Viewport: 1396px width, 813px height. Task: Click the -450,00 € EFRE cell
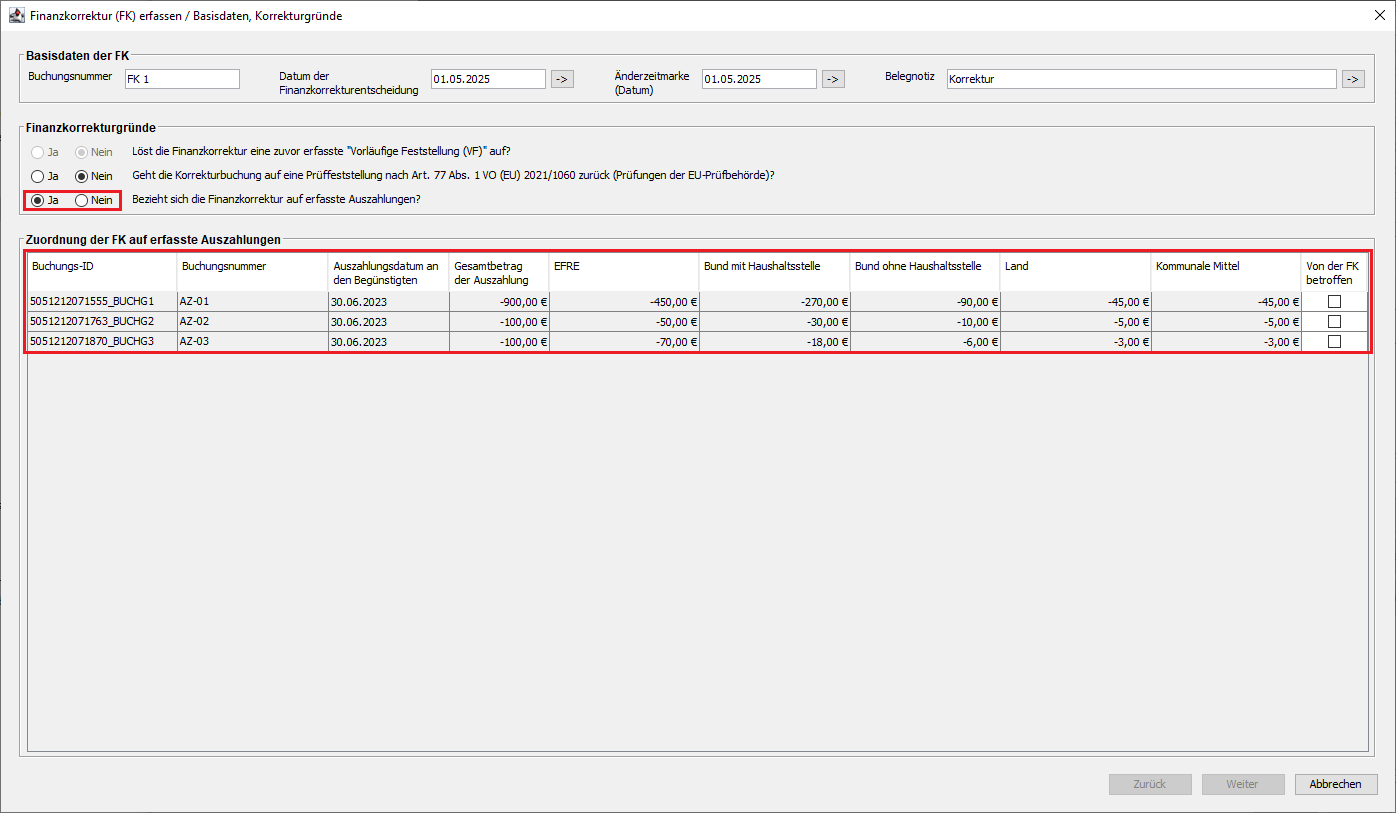click(x=624, y=302)
